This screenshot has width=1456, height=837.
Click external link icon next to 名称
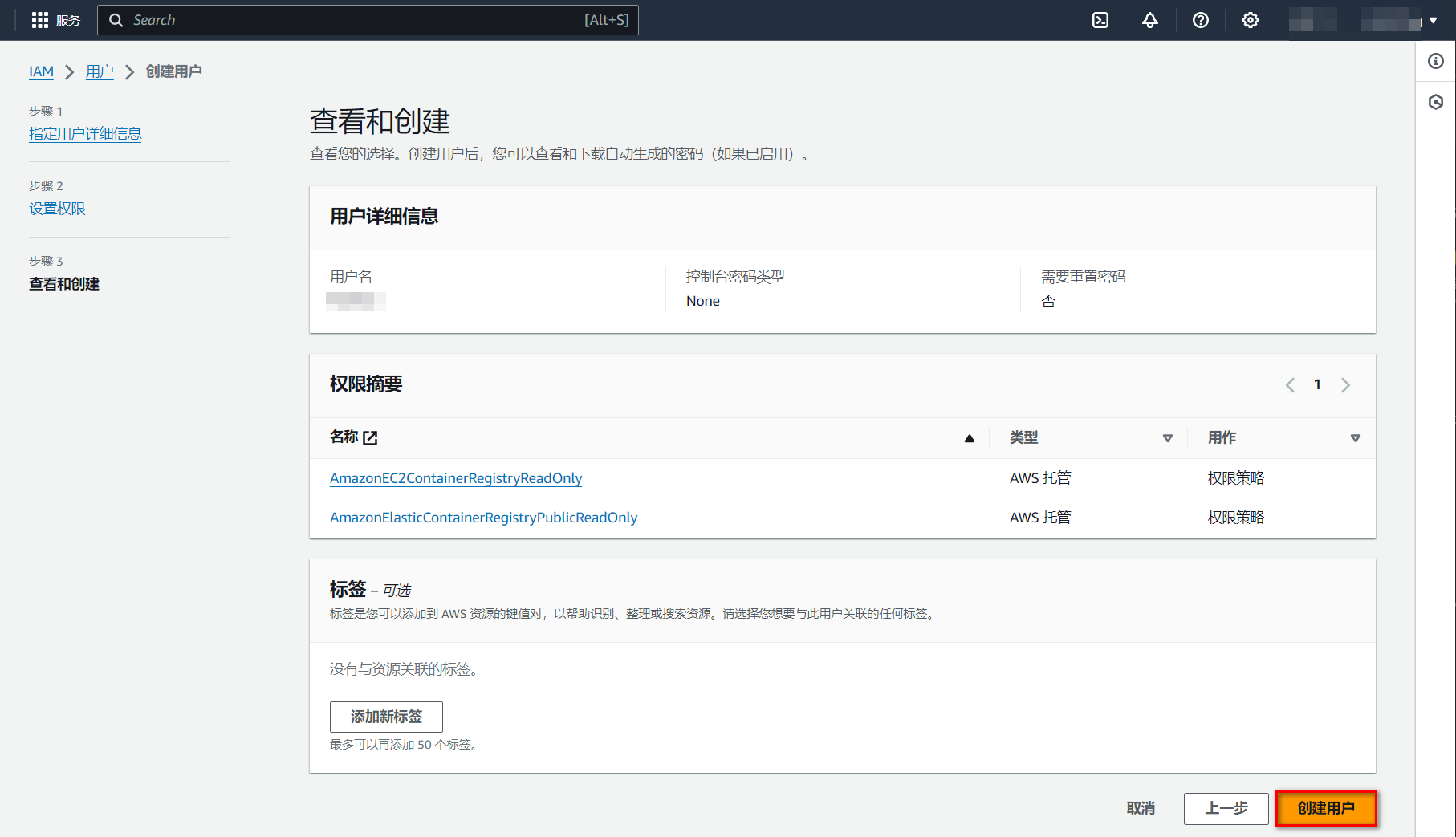pyautogui.click(x=370, y=438)
